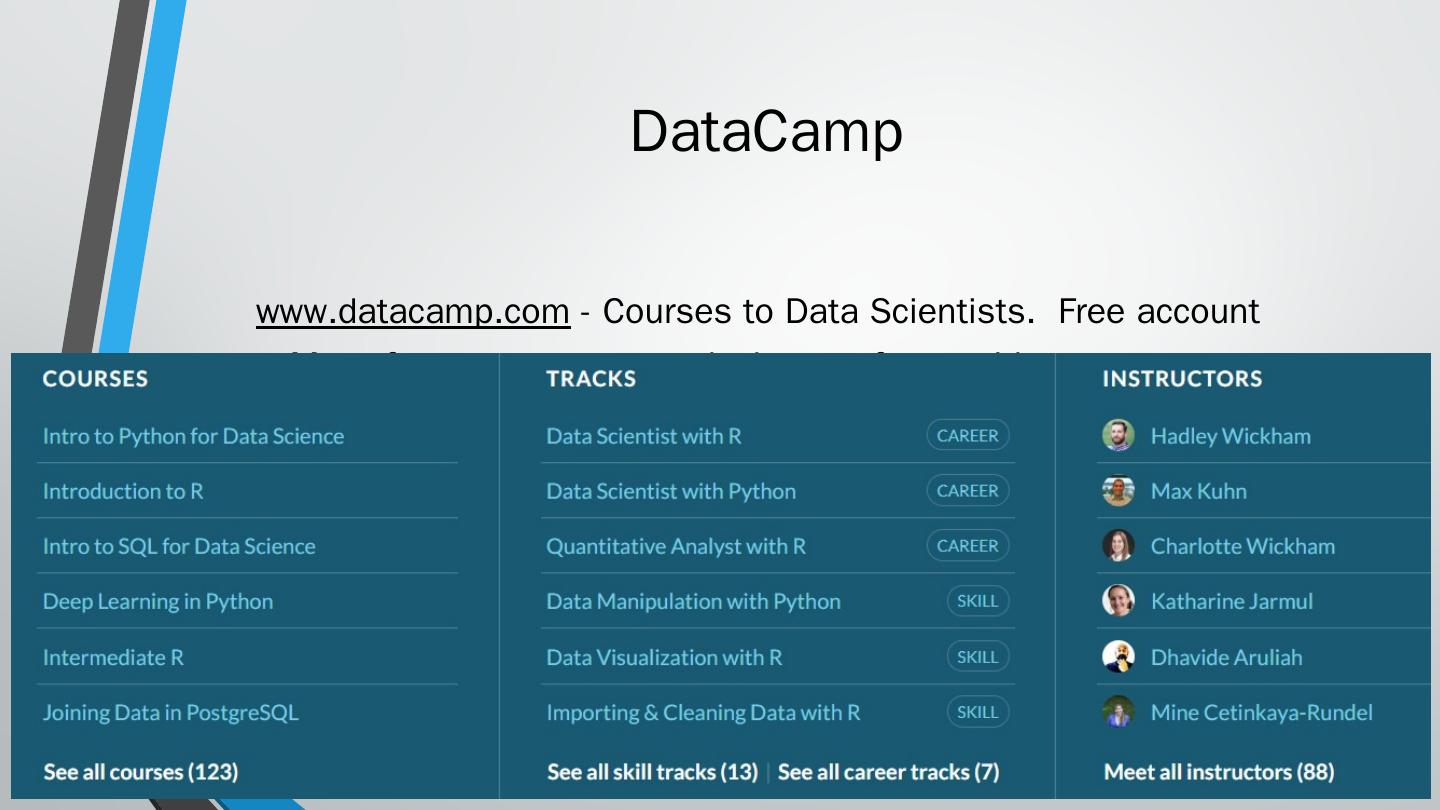Open Quantitative Analyst with R track
Image resolution: width=1440 pixels, height=810 pixels.
tap(676, 546)
